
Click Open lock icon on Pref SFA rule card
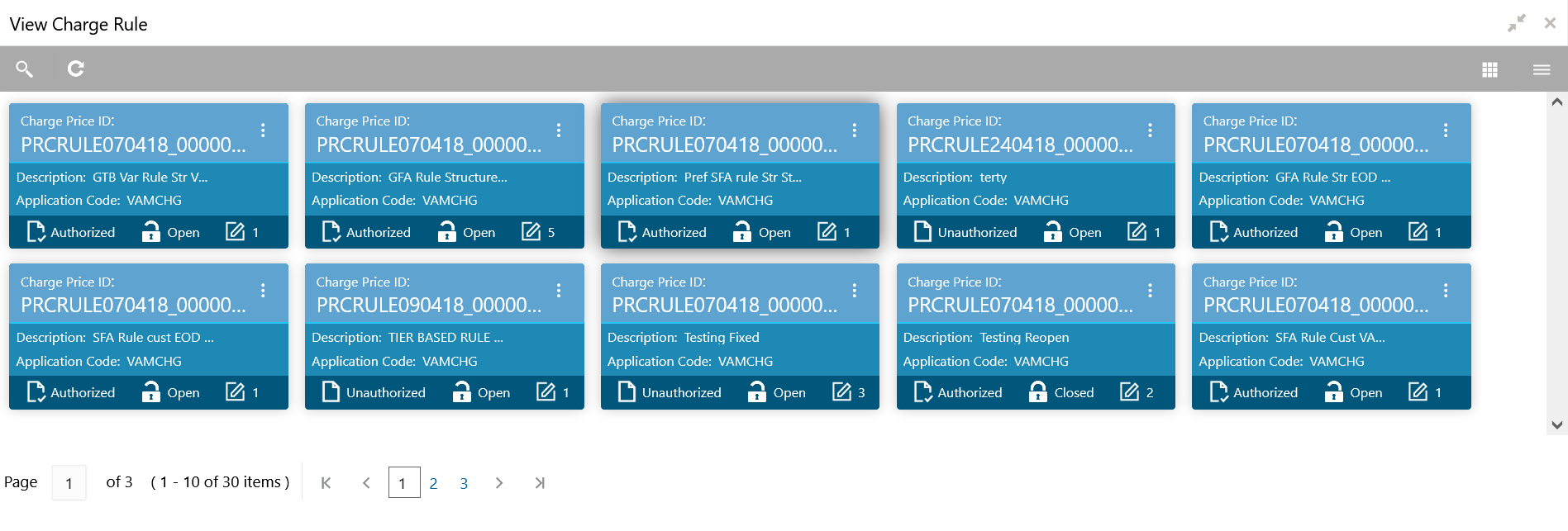point(742,232)
